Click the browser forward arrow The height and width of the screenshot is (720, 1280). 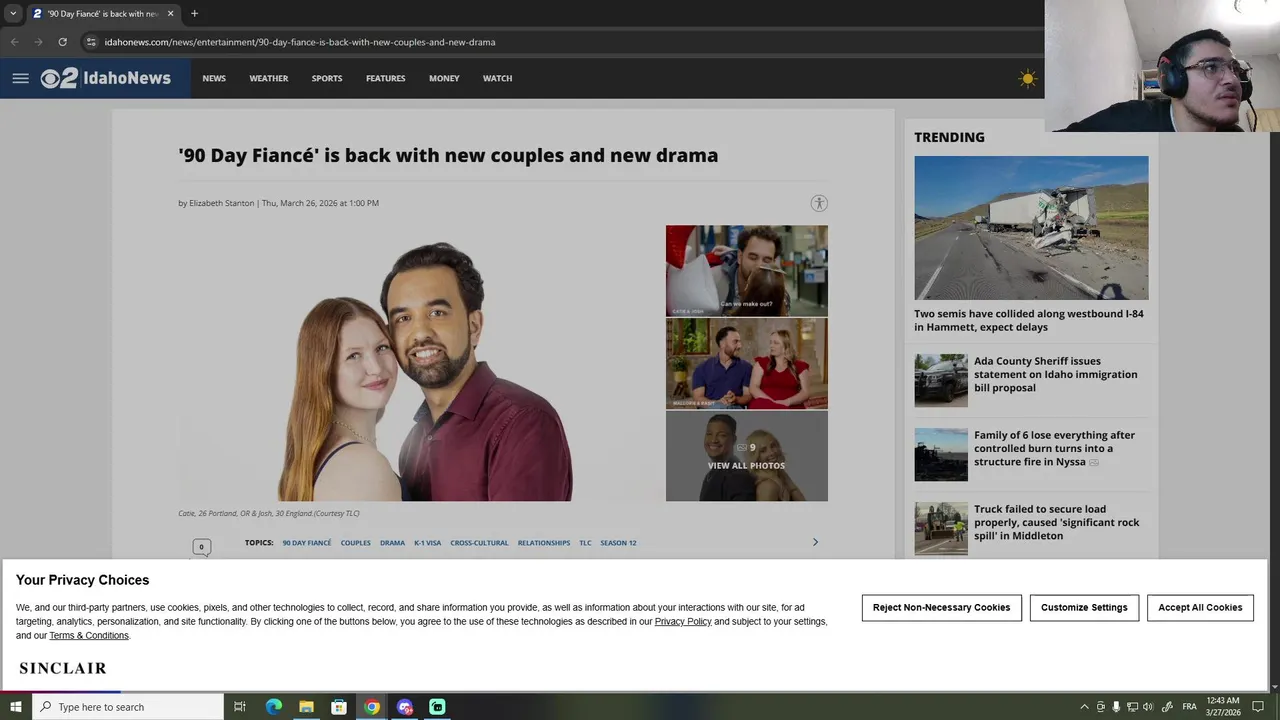tap(38, 42)
